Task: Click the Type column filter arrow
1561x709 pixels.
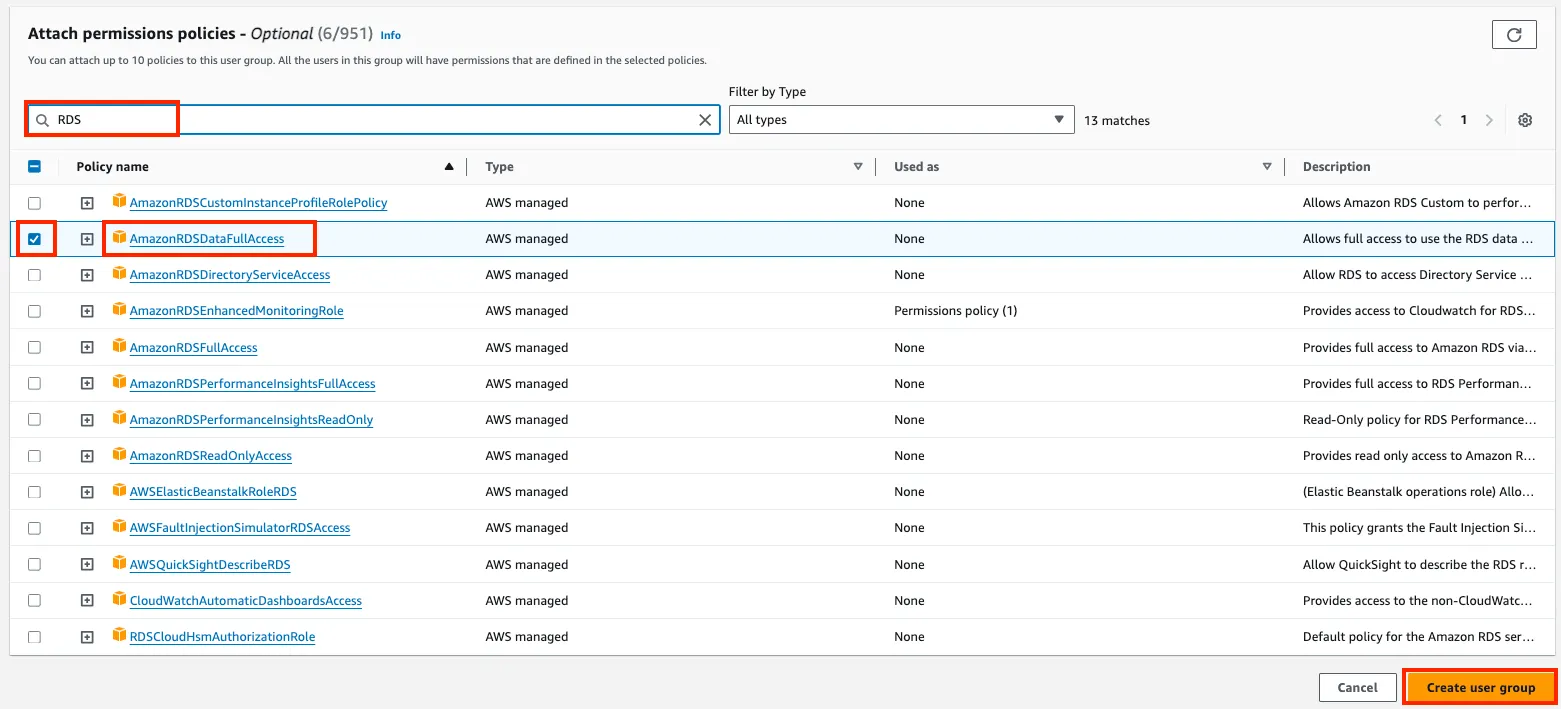Action: tap(858, 167)
